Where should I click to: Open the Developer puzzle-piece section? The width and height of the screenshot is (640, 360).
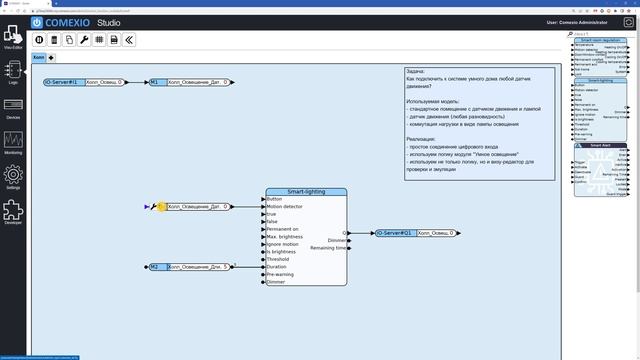[x=13, y=212]
